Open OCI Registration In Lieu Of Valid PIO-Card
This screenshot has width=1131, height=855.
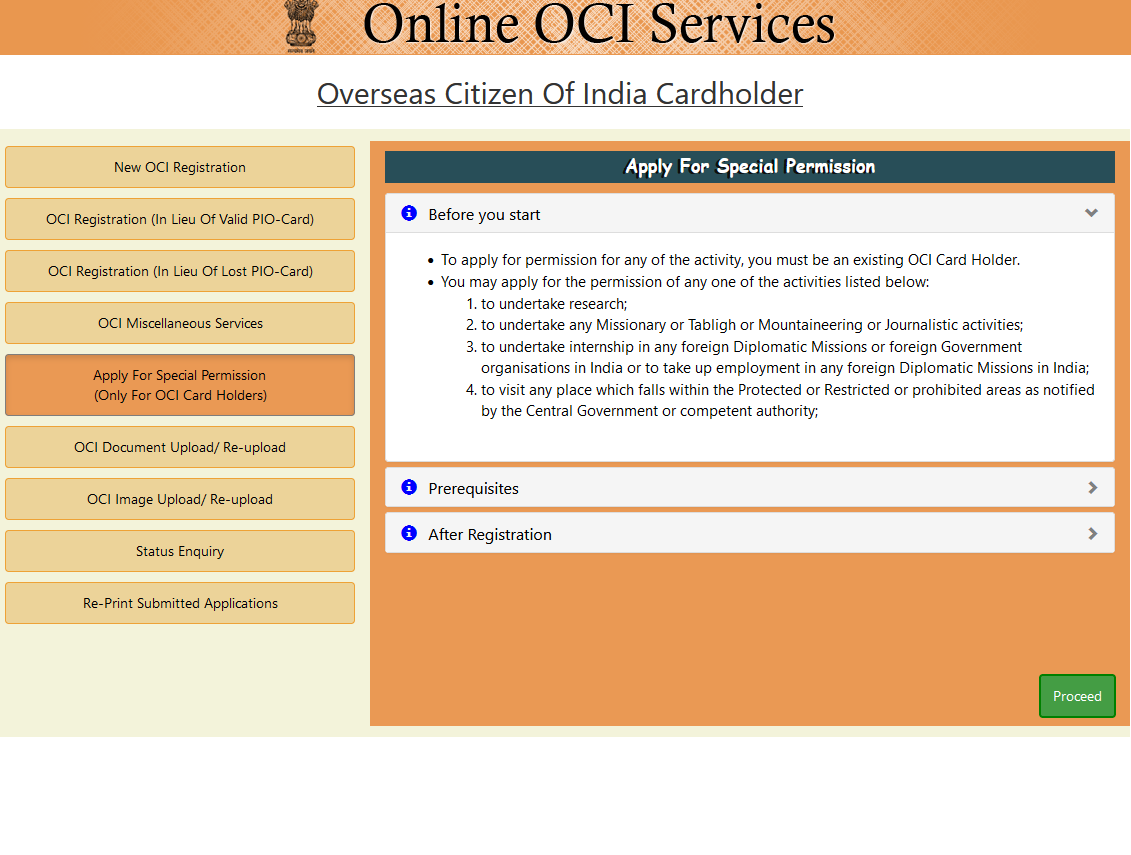[180, 219]
